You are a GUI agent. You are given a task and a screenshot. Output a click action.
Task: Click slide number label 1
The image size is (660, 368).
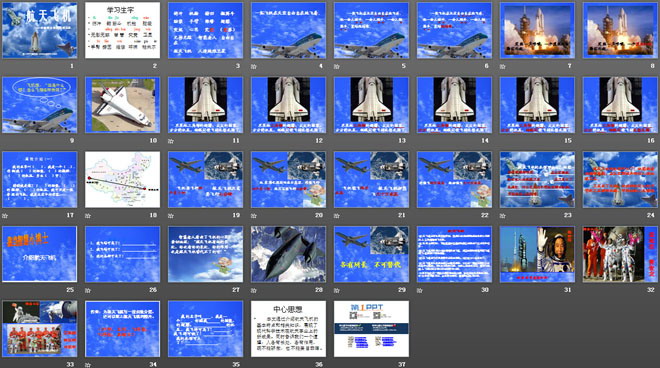tap(72, 66)
